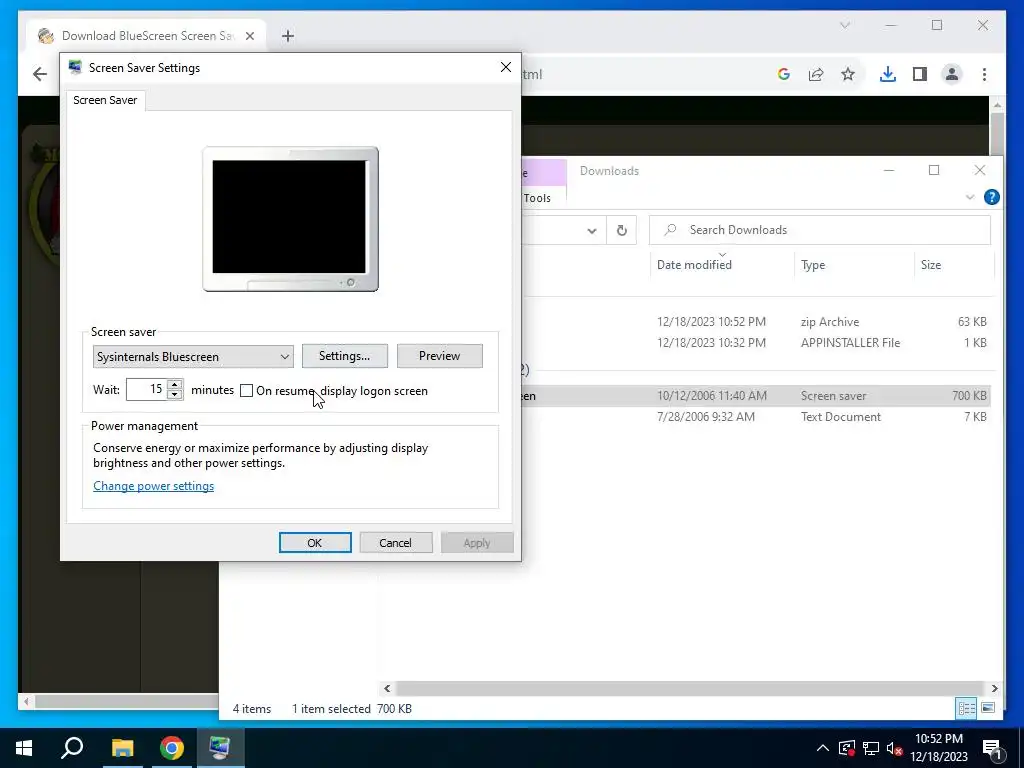Refresh the Downloads folder
Image resolution: width=1024 pixels, height=768 pixels.
pyautogui.click(x=622, y=231)
